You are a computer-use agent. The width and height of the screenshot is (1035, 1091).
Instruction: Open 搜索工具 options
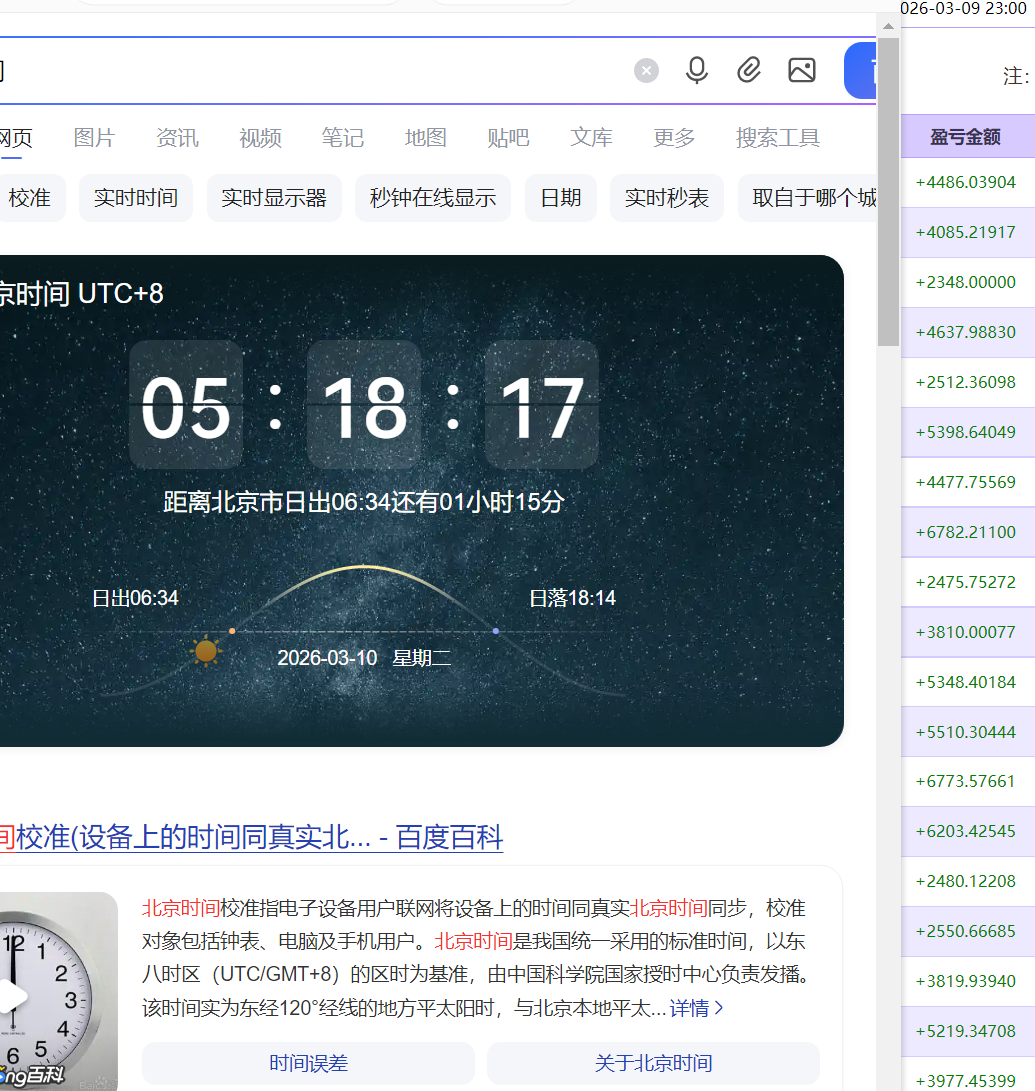[777, 138]
